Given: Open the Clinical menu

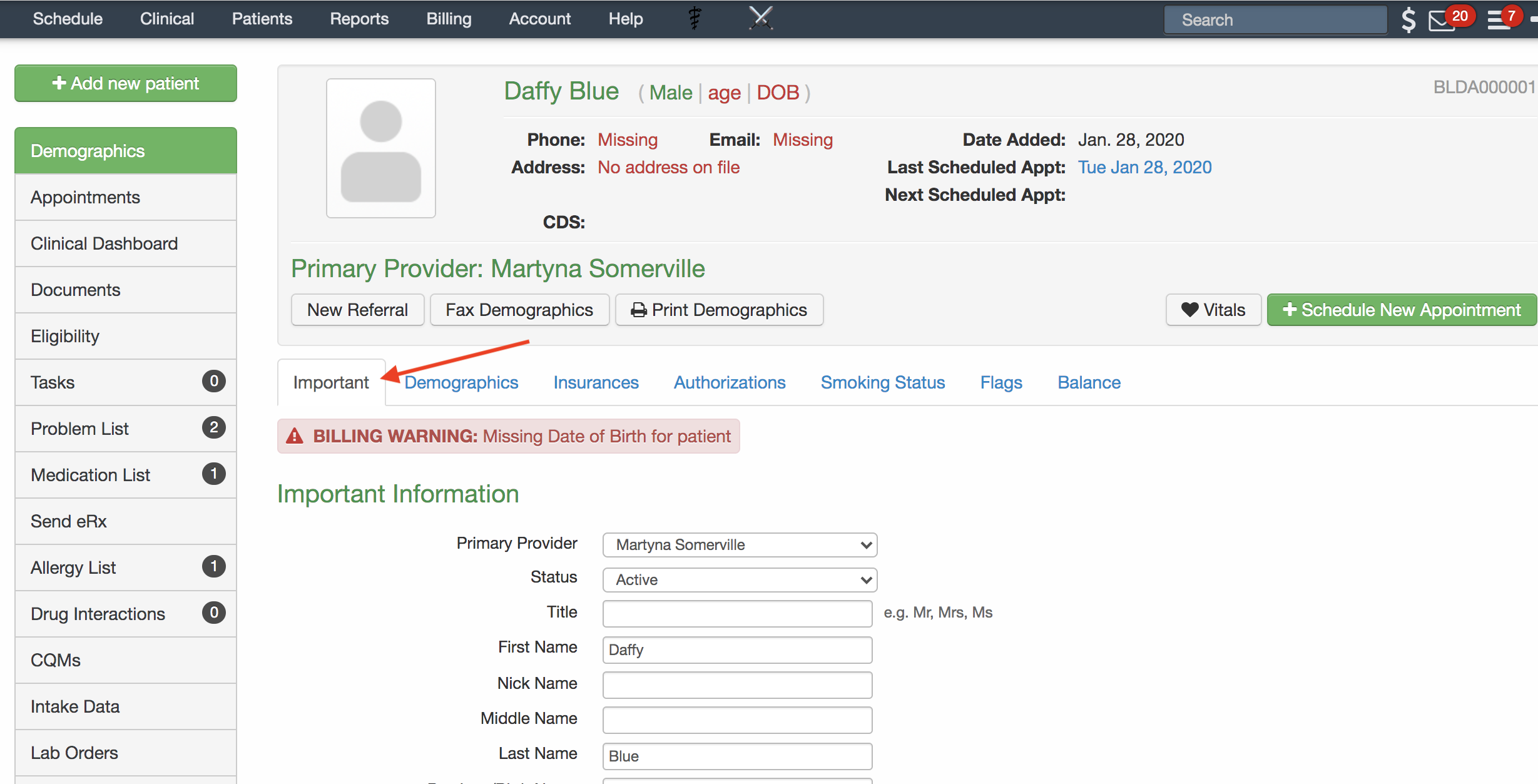Looking at the screenshot, I should click(x=167, y=19).
